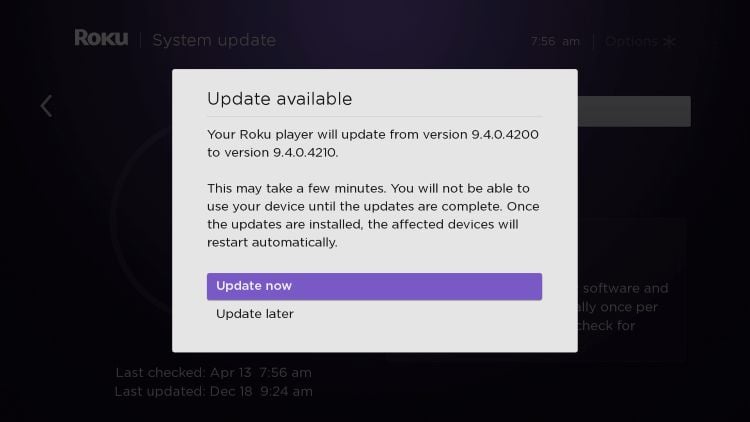
Task: Click the horizontal rule under Update available
Action: pyautogui.click(x=375, y=116)
